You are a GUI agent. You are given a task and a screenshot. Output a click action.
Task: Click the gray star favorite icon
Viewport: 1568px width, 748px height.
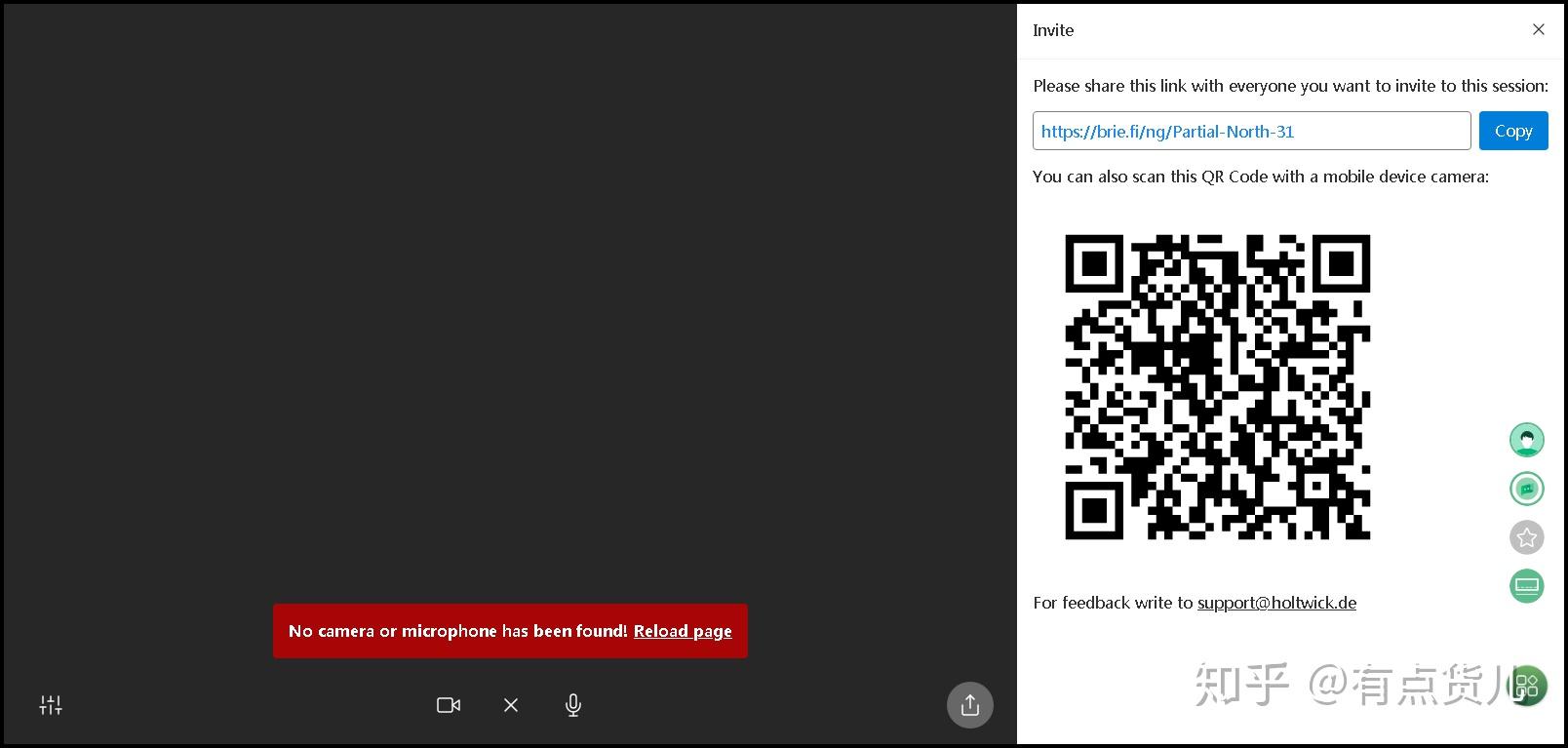click(x=1527, y=537)
